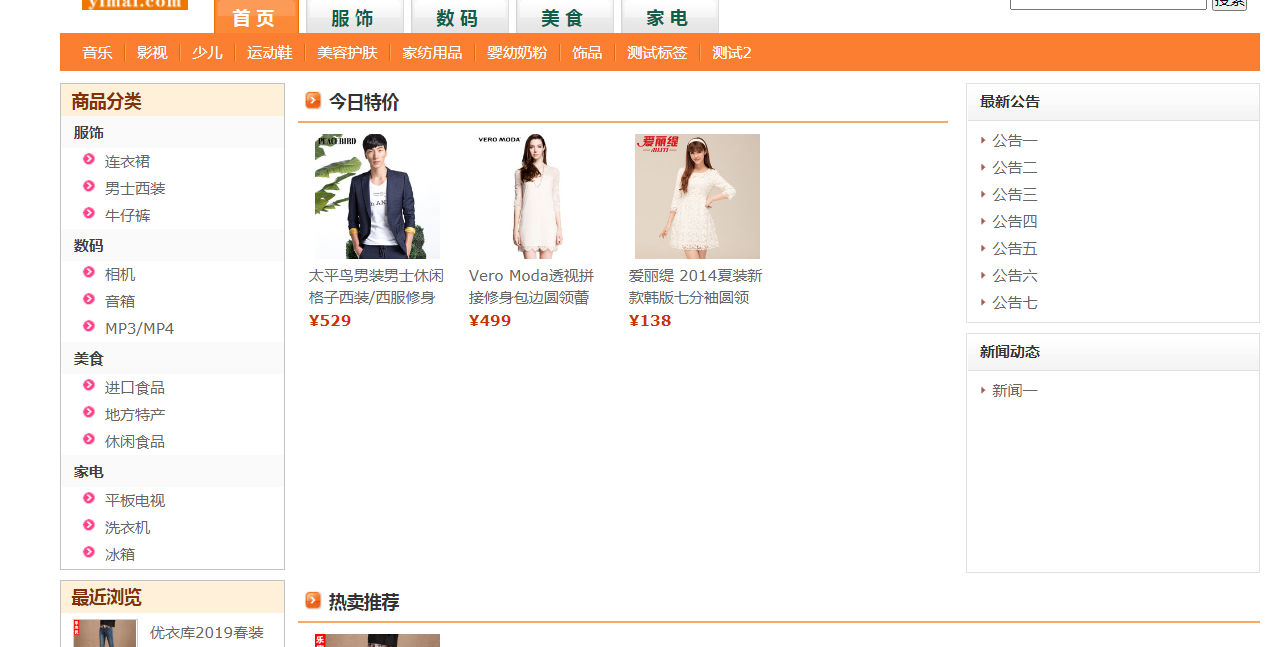
Task: Open the 爱丽缇 lace dress product image
Action: click(x=697, y=196)
